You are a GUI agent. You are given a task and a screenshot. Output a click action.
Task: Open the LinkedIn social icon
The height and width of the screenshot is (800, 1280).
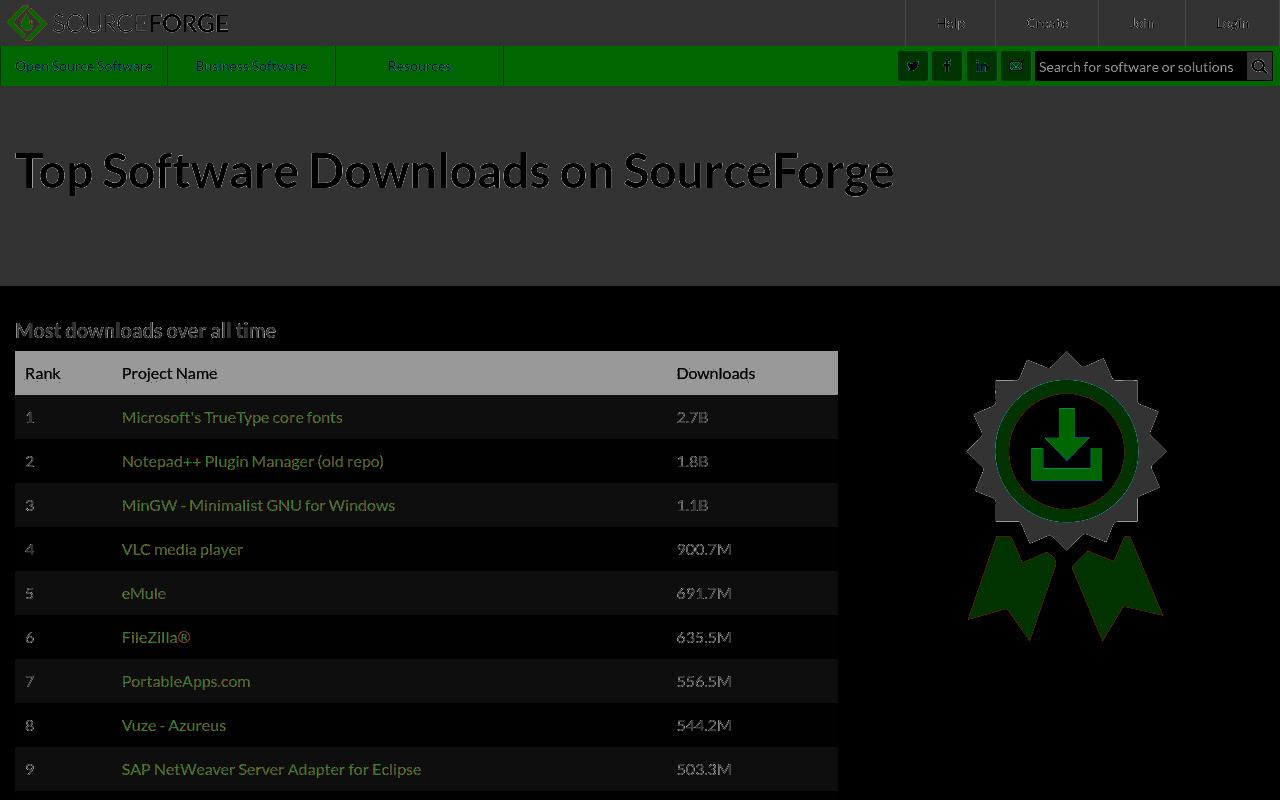click(x=982, y=67)
